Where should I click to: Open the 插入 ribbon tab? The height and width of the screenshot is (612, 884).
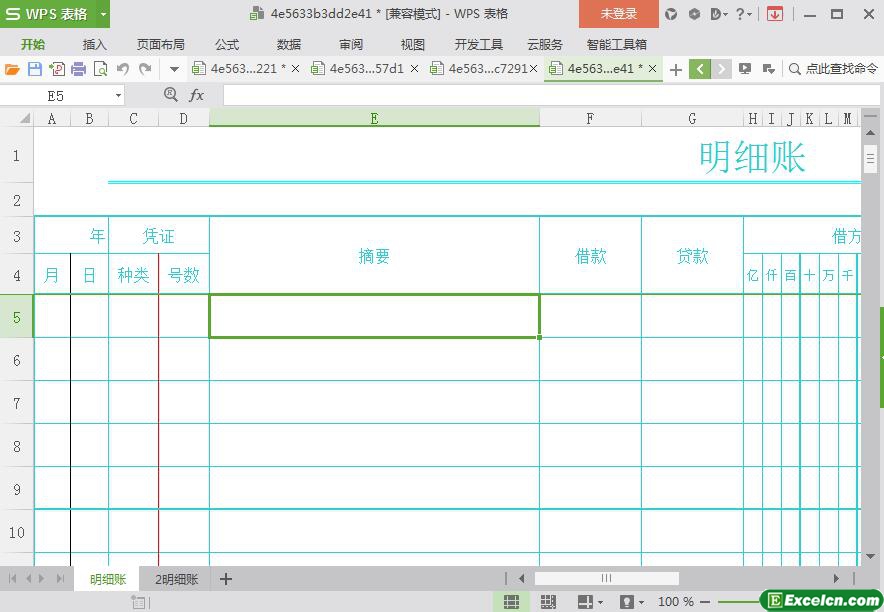(x=94, y=44)
